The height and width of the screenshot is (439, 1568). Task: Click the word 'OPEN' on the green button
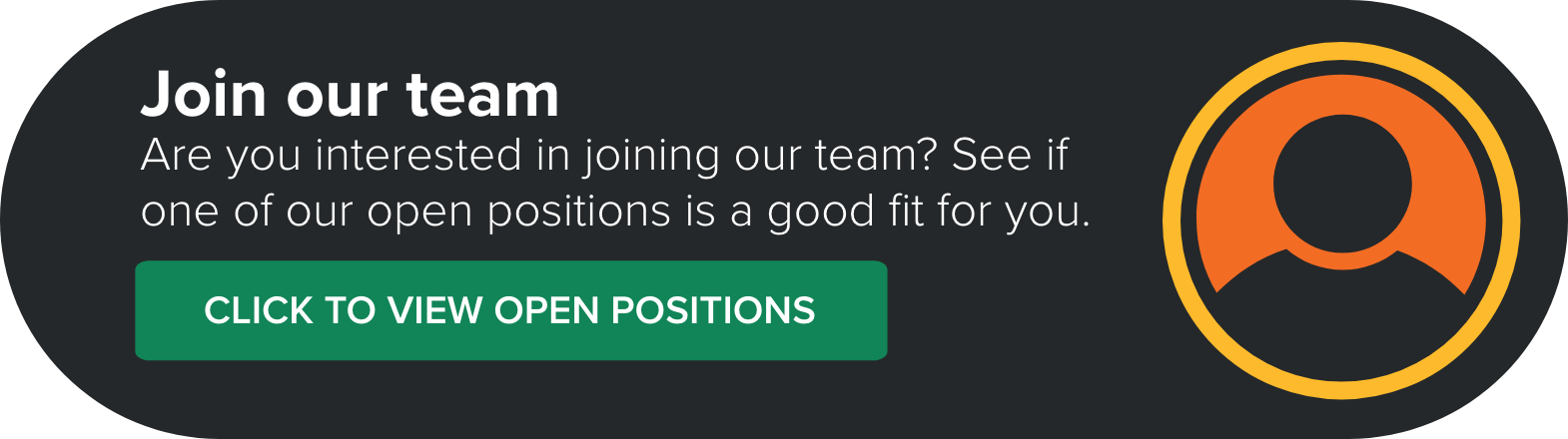[x=547, y=310]
